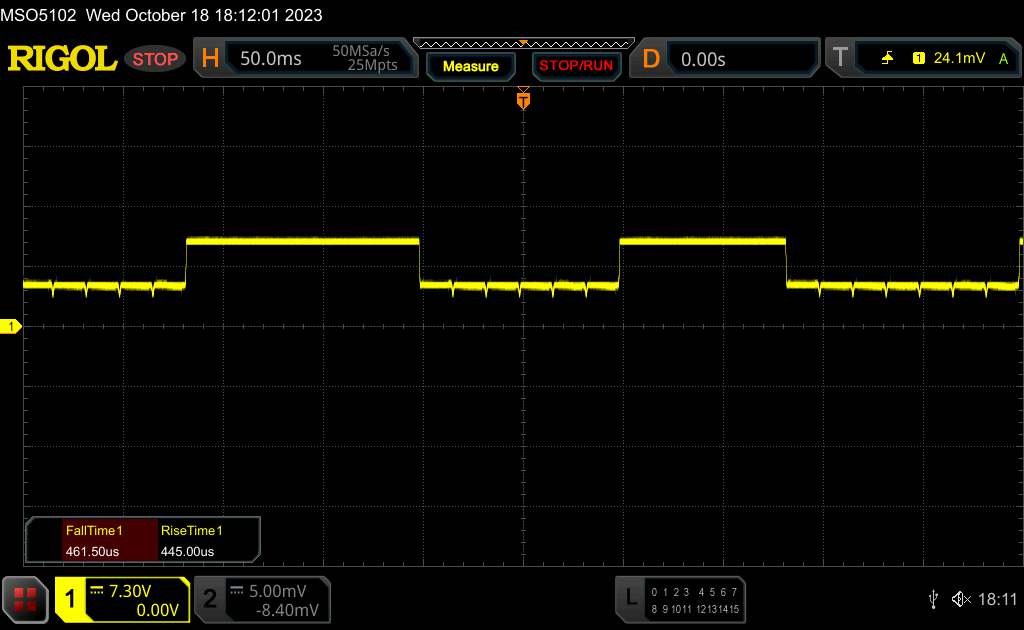The height and width of the screenshot is (630, 1024).
Task: Open the horizontal timebase H menu
Action: pyautogui.click(x=210, y=59)
